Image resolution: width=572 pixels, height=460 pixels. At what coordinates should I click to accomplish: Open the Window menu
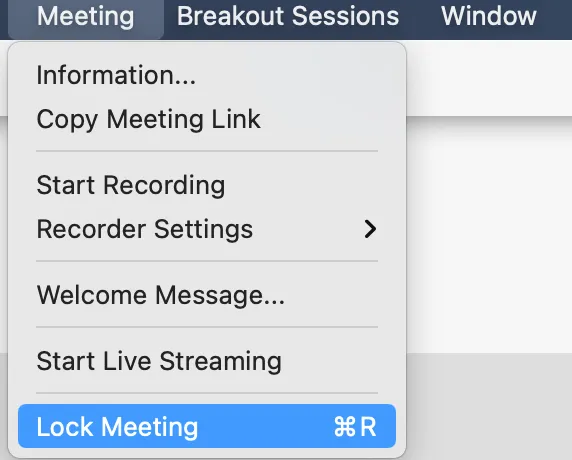pyautogui.click(x=488, y=17)
